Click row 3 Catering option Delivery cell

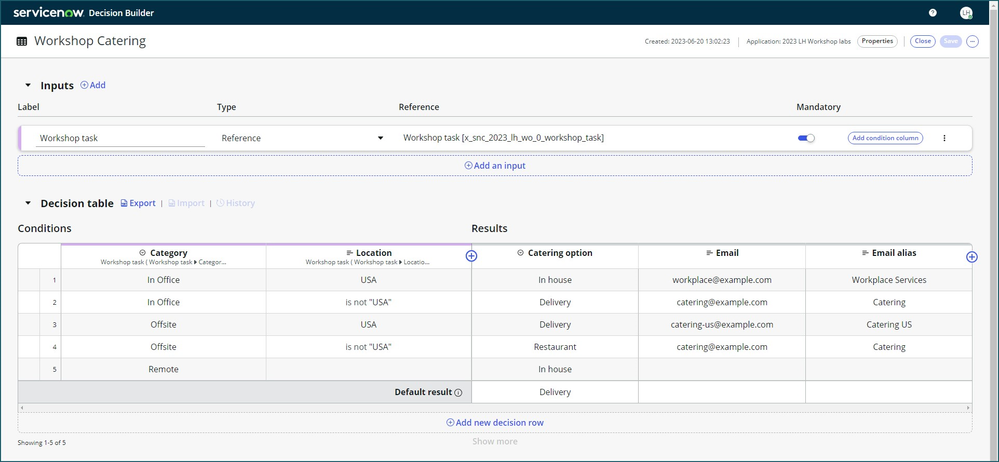click(555, 324)
